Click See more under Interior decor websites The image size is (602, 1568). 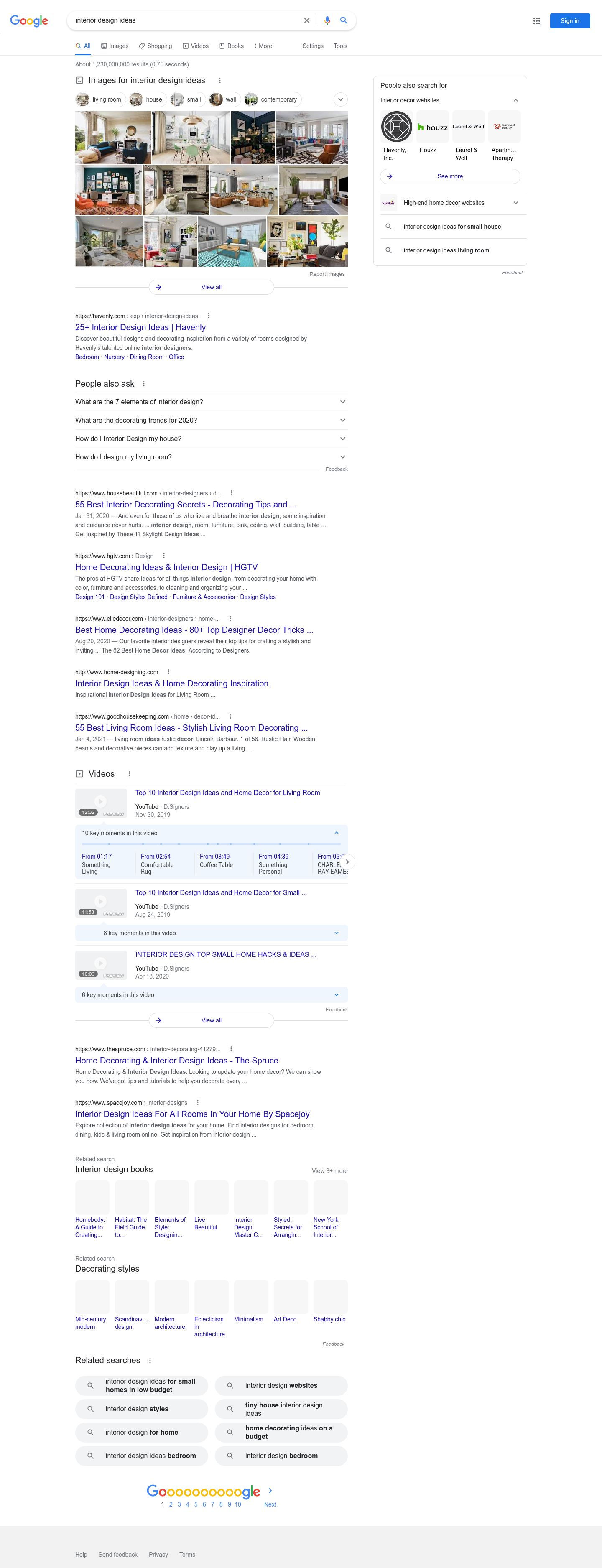pyautogui.click(x=450, y=176)
